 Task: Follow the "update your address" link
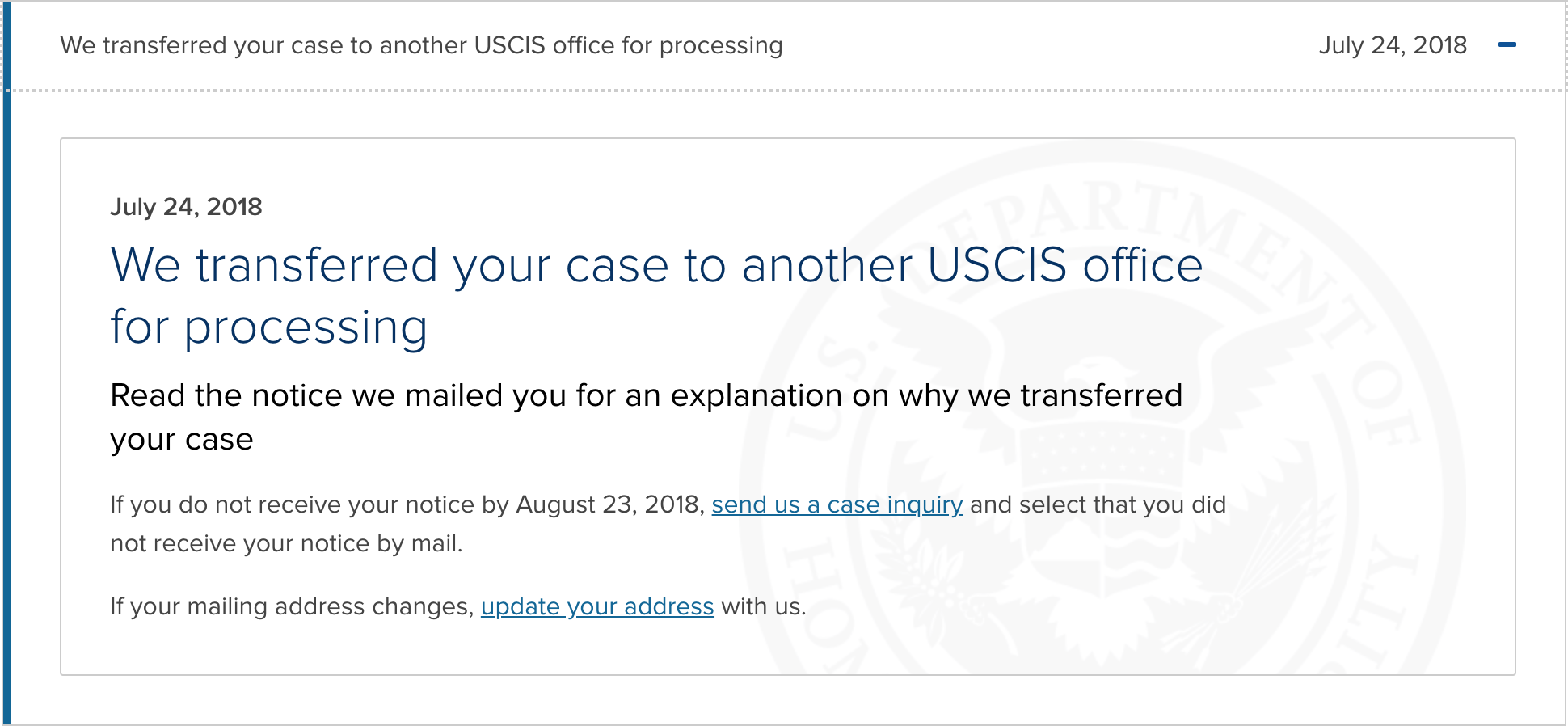(597, 606)
